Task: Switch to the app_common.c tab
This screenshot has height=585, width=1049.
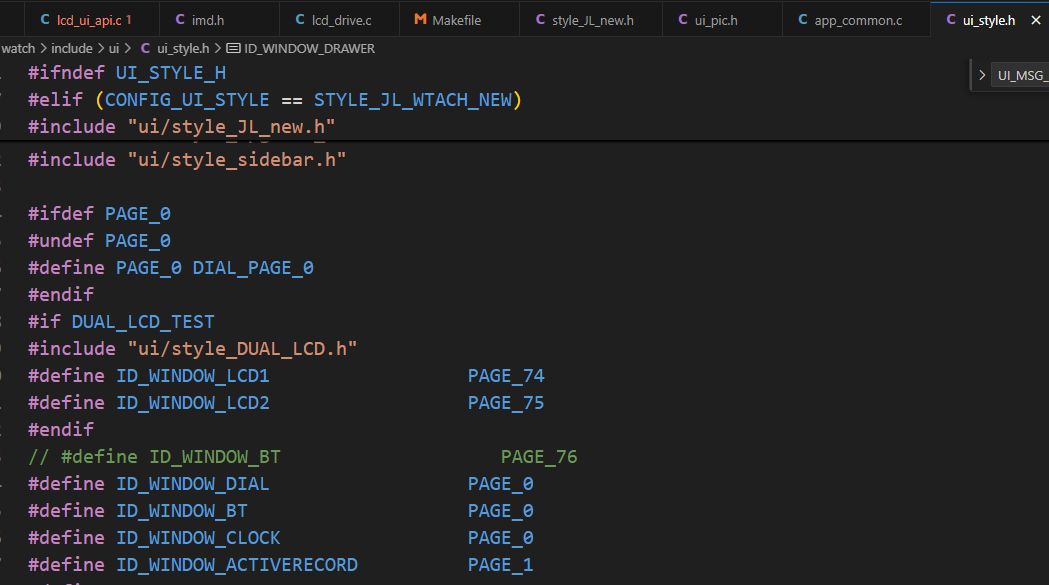Action: coord(856,20)
